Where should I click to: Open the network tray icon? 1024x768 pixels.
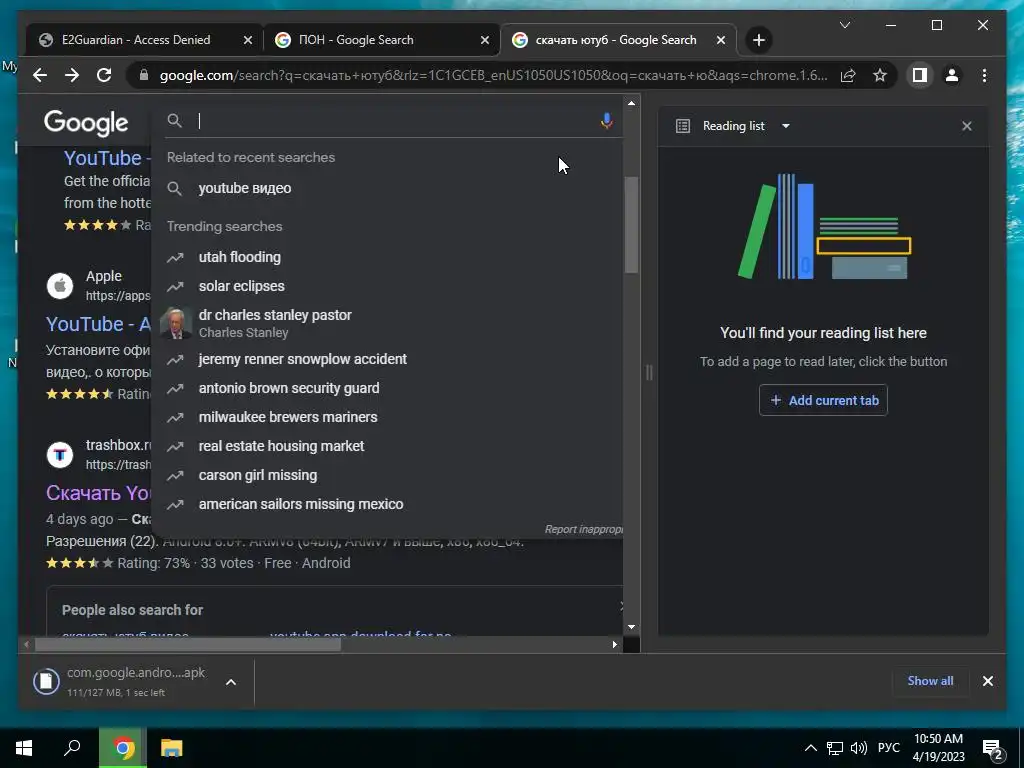pos(835,748)
